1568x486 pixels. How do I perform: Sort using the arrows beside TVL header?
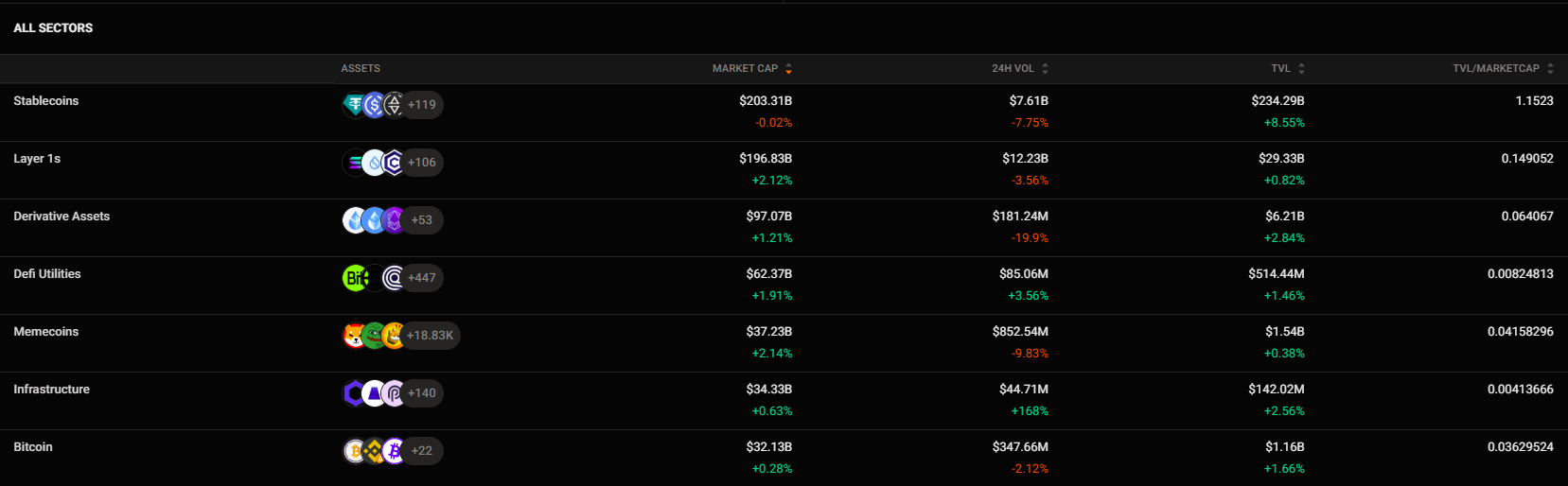(1301, 69)
